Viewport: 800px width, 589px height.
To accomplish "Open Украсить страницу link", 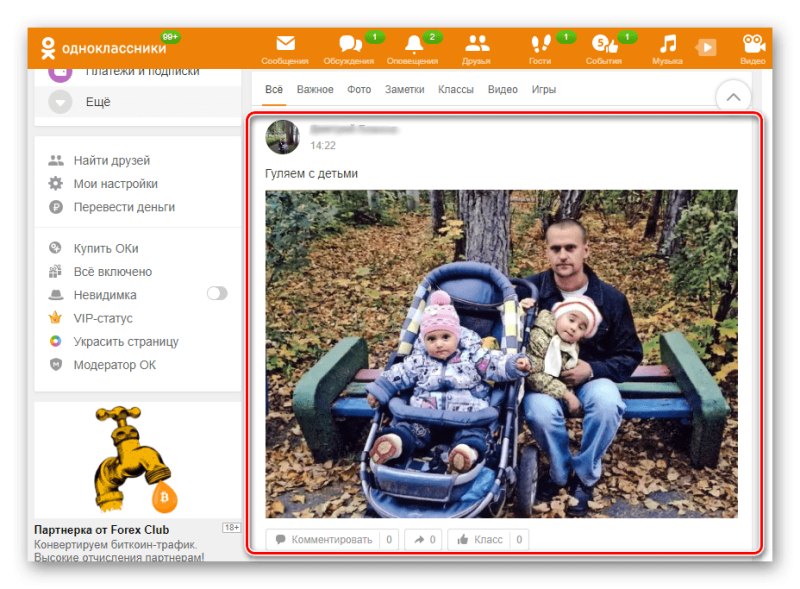I will pyautogui.click(x=126, y=341).
